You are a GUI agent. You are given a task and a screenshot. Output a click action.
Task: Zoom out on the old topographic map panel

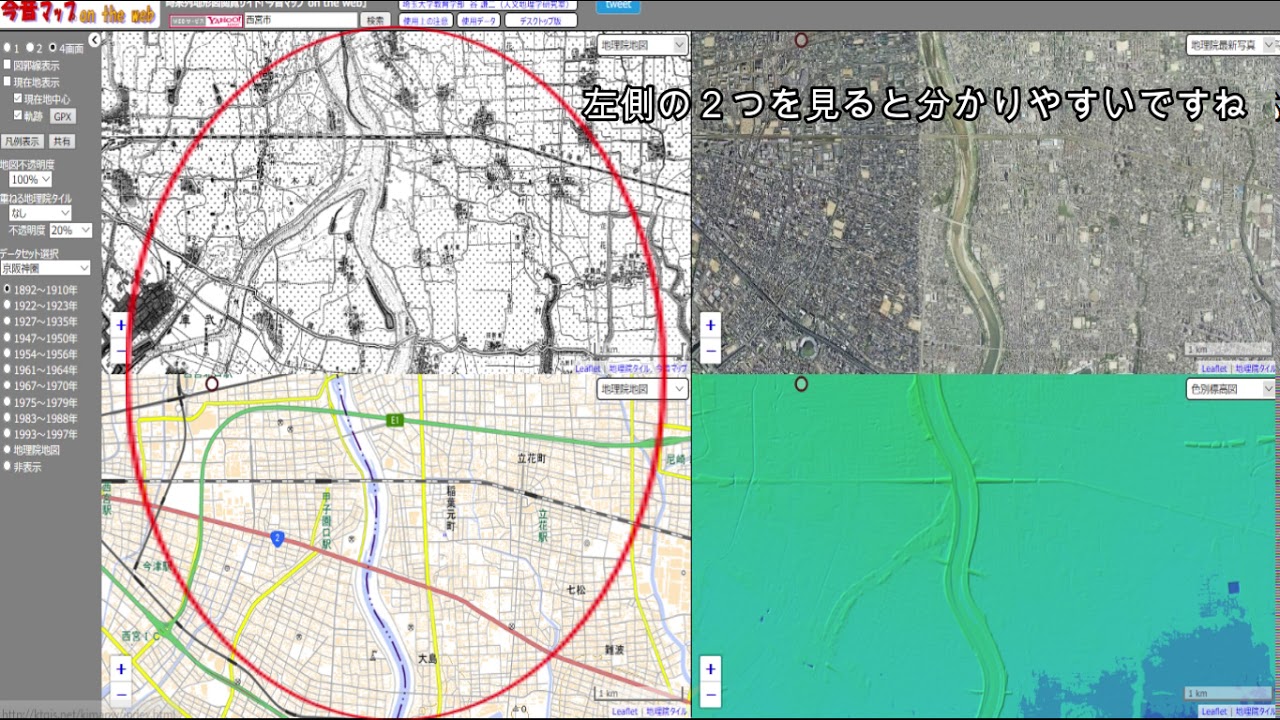(x=121, y=350)
